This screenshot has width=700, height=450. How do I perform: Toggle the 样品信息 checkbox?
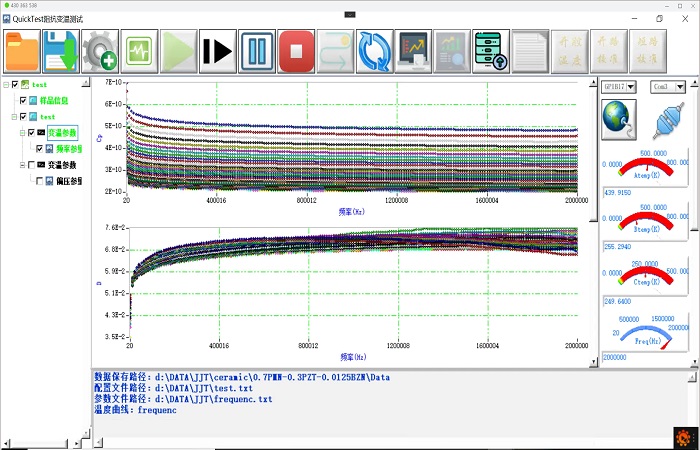point(23,100)
